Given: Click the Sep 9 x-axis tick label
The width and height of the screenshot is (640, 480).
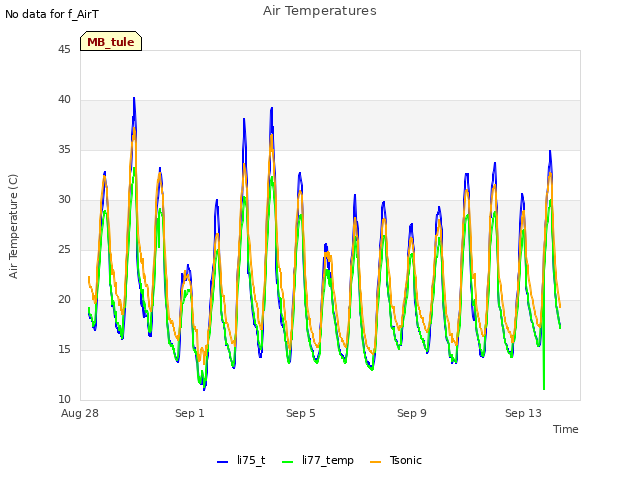Looking at the screenshot, I should coord(412,413).
